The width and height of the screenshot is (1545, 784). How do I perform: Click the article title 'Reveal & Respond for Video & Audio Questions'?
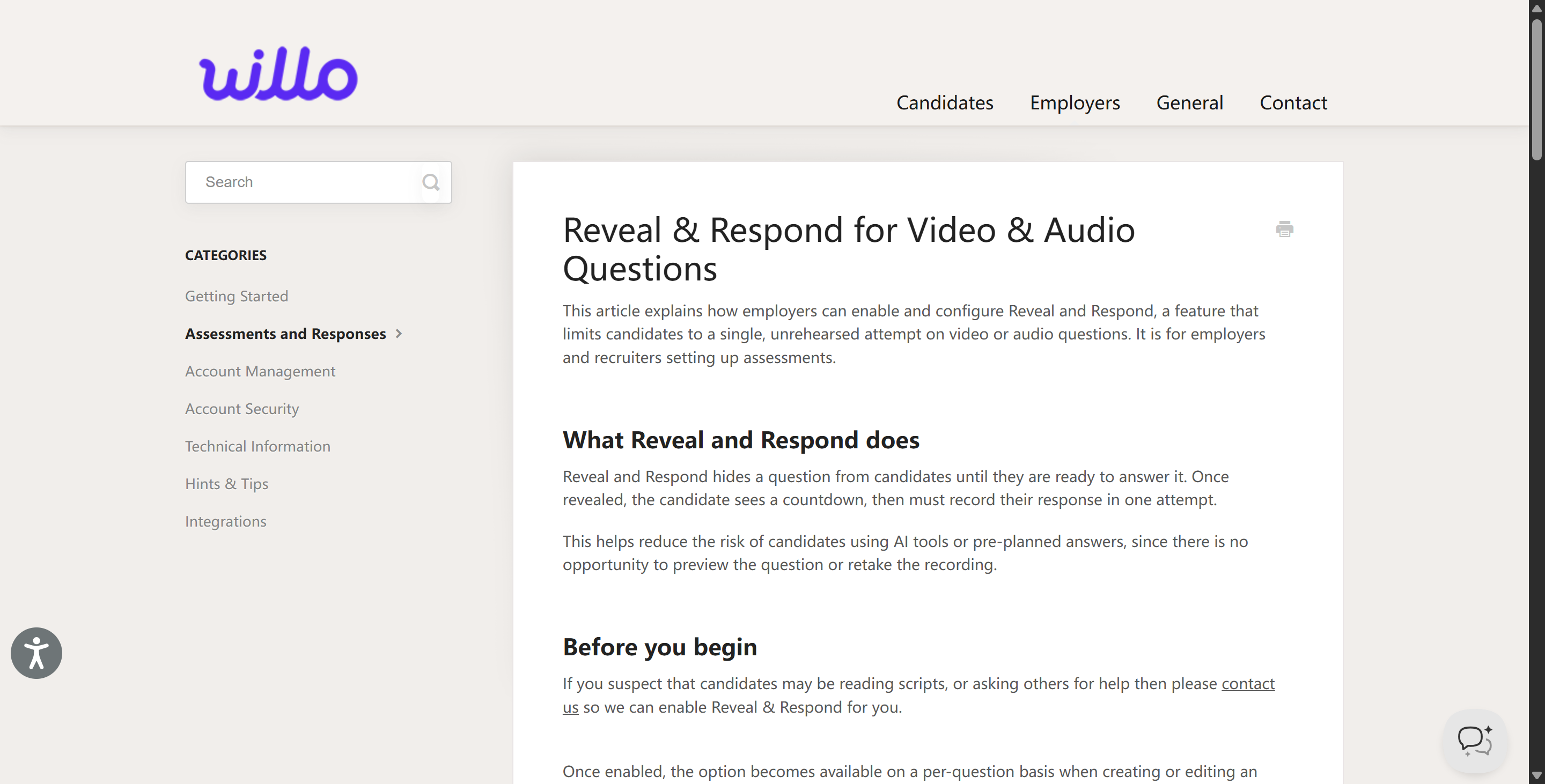849,249
